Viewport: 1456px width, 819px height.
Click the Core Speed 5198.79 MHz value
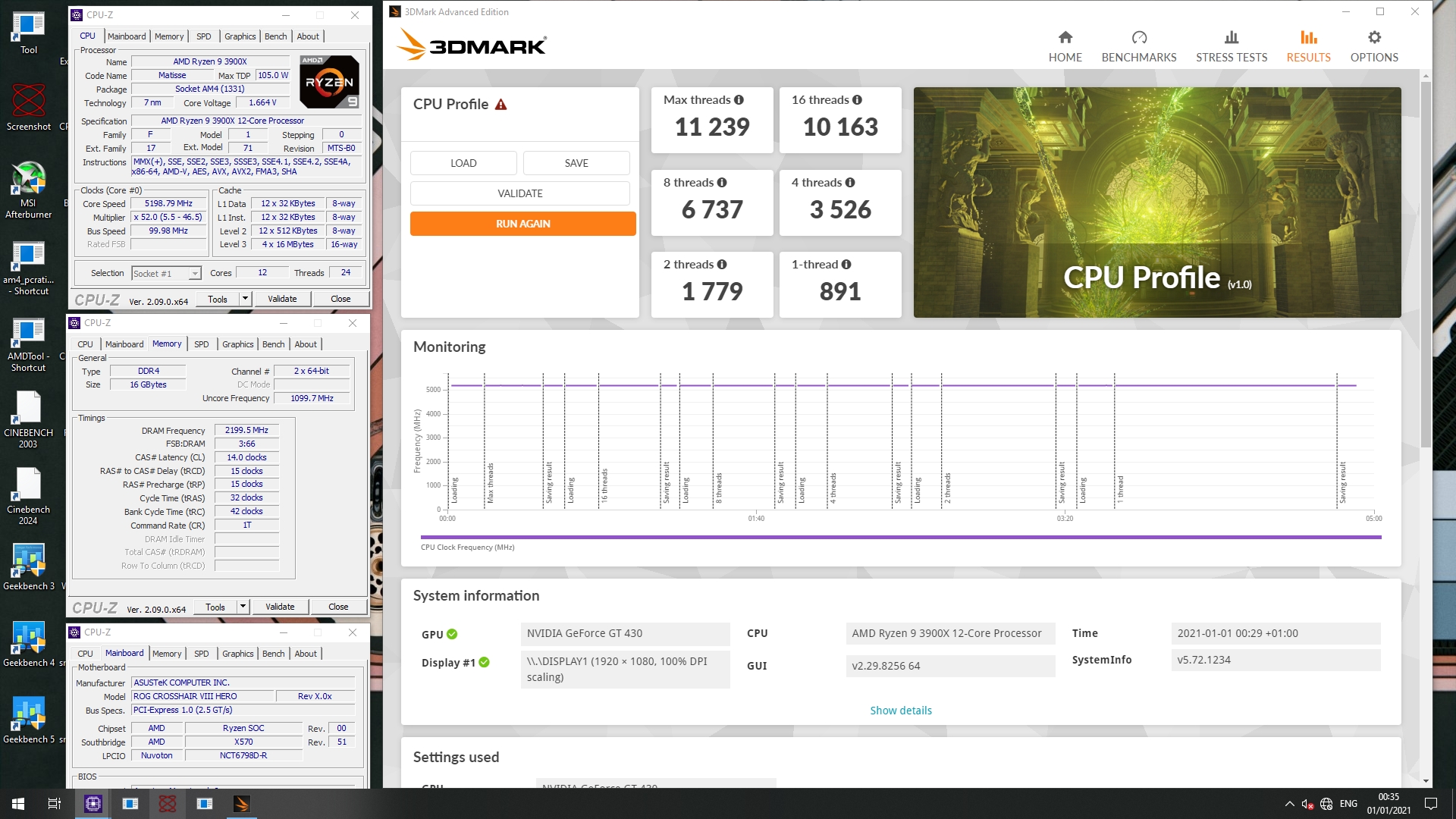(x=168, y=204)
